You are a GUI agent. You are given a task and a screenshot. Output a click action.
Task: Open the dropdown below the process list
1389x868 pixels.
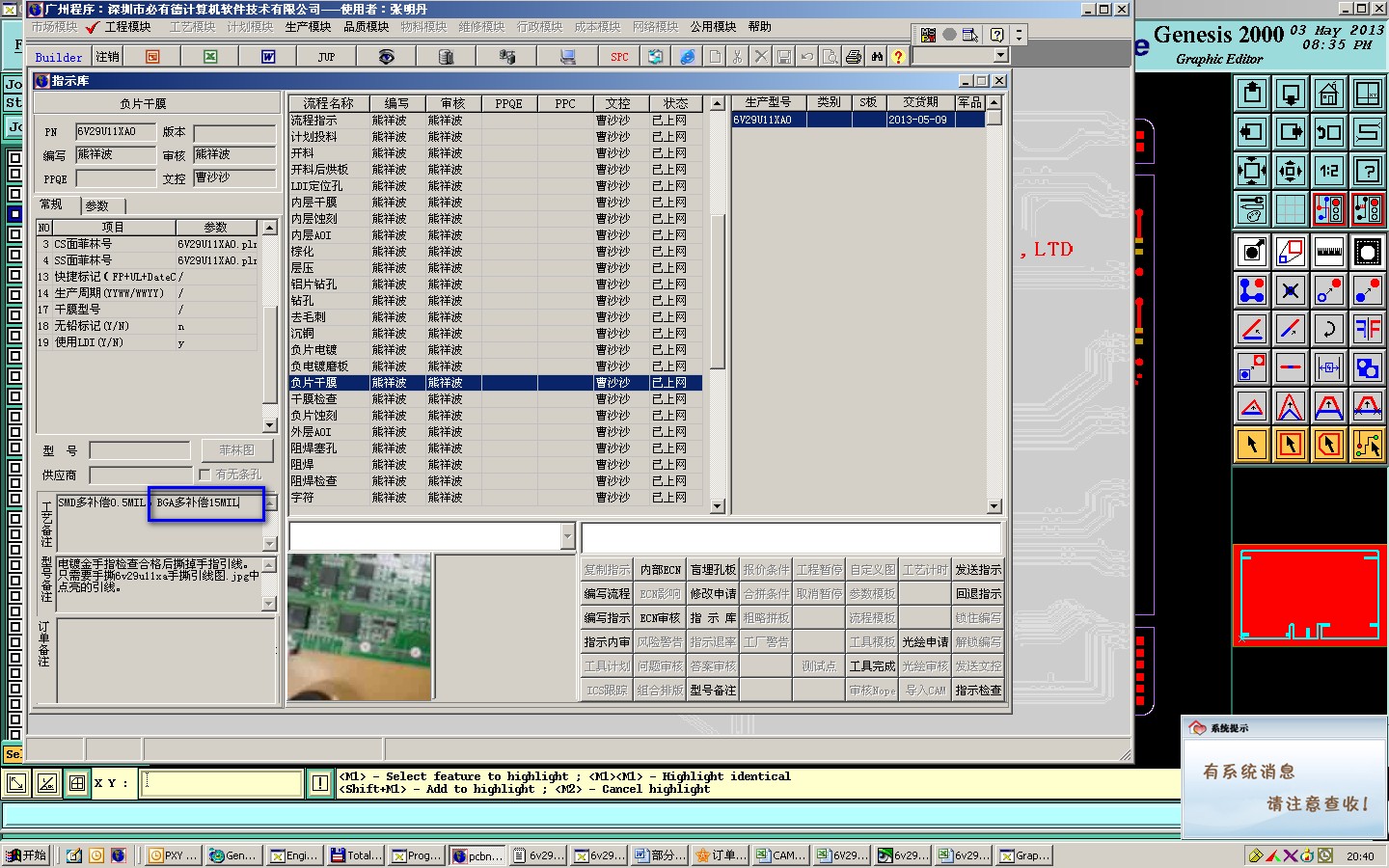(x=567, y=536)
